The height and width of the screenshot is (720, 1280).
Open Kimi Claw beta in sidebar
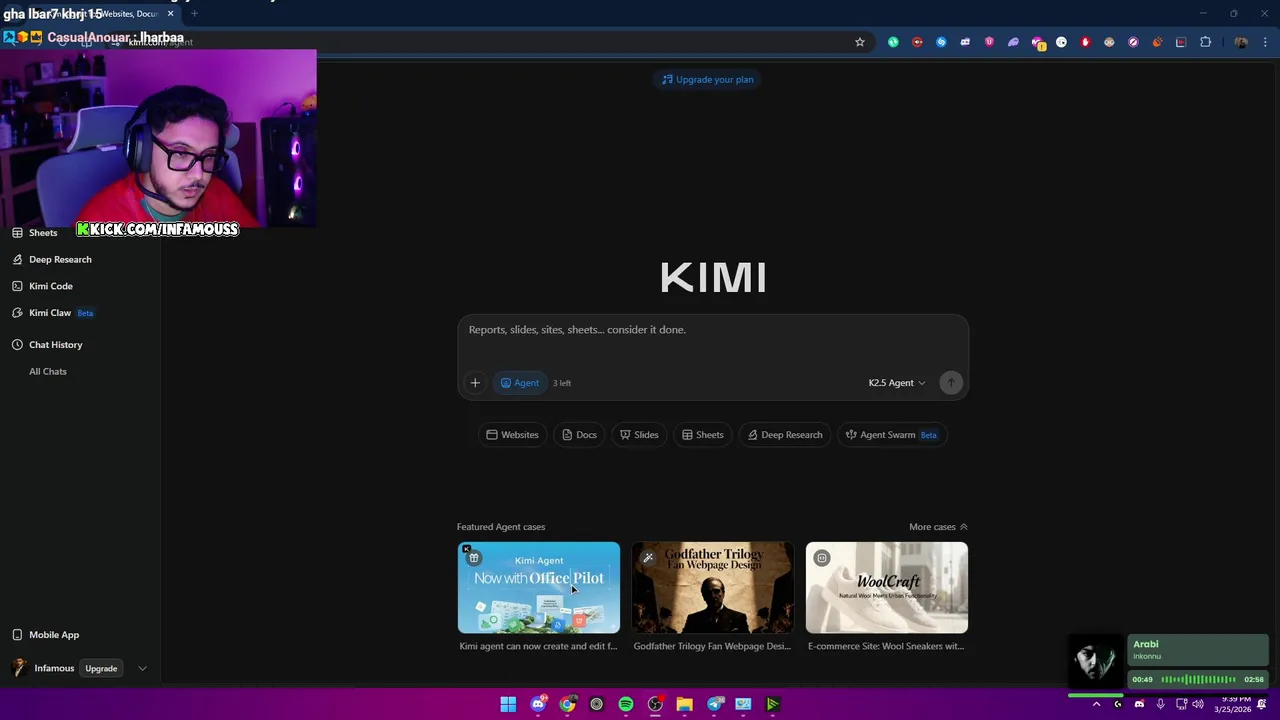(53, 313)
